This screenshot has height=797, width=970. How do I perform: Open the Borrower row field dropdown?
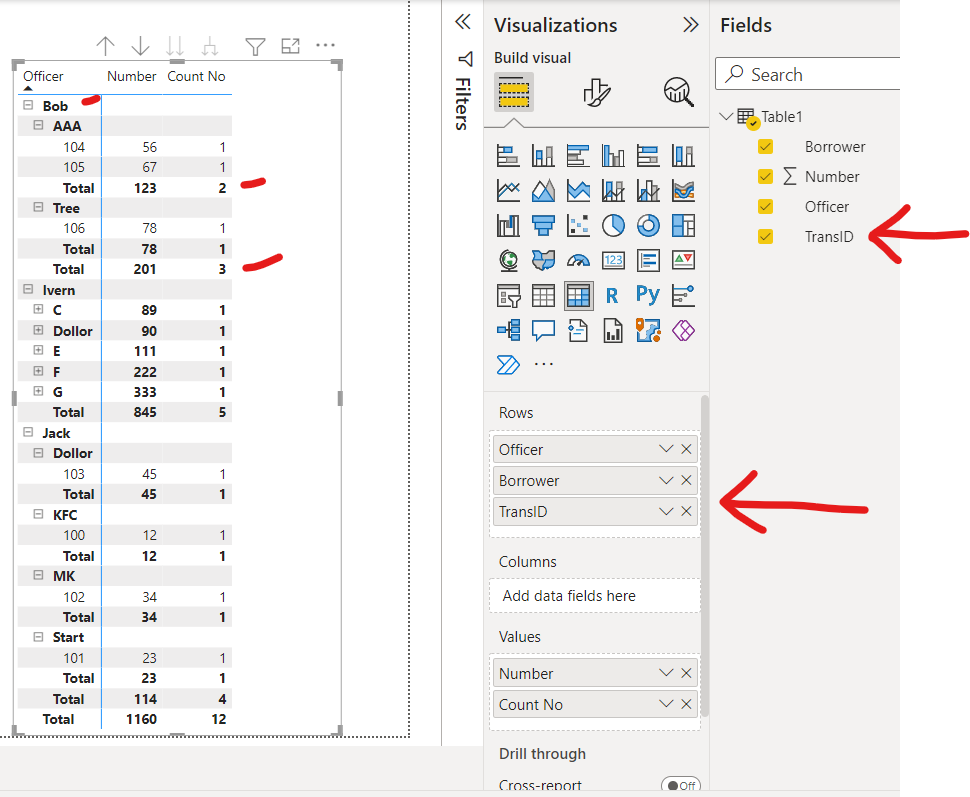click(666, 480)
